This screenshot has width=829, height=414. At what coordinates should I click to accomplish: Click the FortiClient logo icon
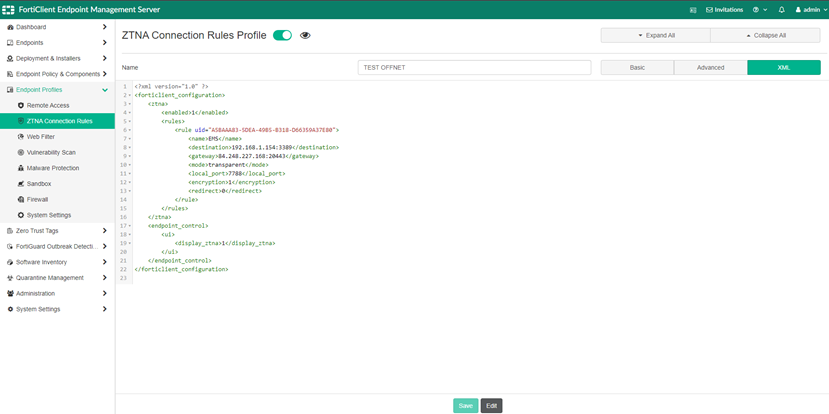point(8,10)
